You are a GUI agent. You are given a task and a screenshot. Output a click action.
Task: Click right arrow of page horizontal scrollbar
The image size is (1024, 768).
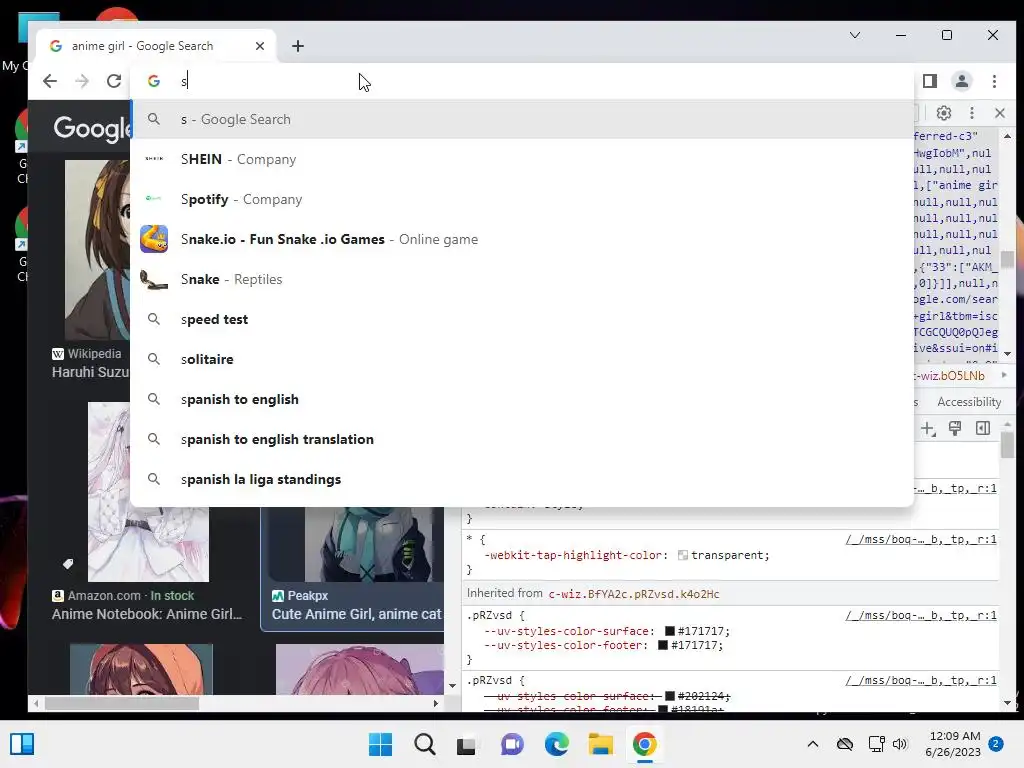pos(436,703)
